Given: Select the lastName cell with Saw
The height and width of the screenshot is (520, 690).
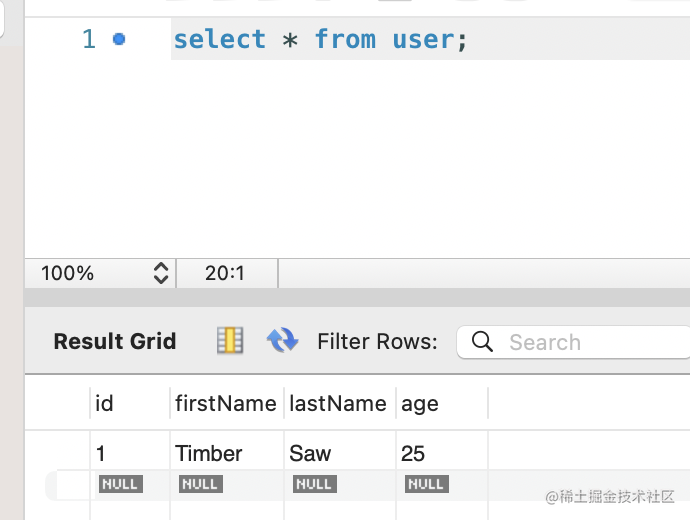Looking at the screenshot, I should click(310, 453).
